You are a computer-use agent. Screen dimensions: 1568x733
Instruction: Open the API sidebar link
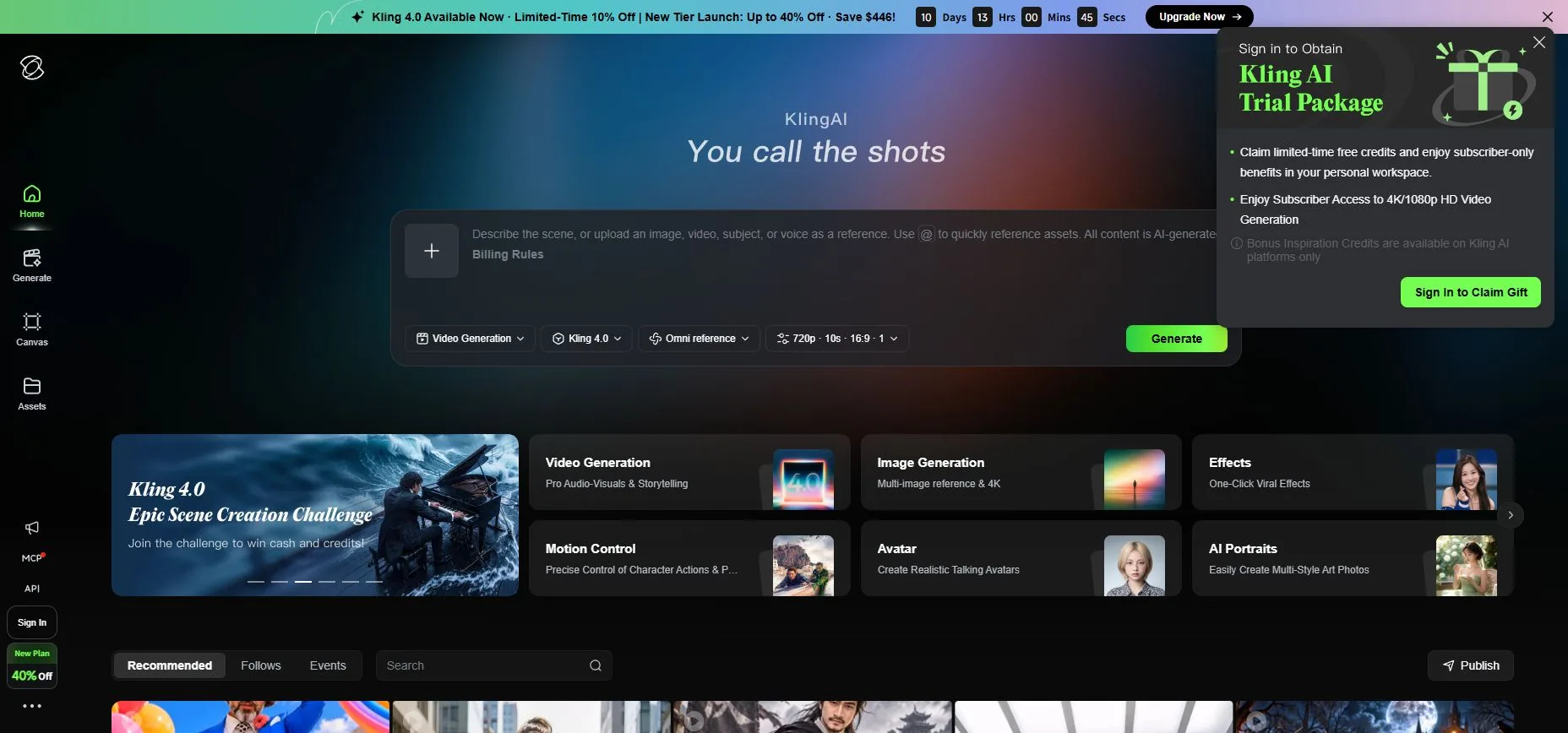coord(32,589)
